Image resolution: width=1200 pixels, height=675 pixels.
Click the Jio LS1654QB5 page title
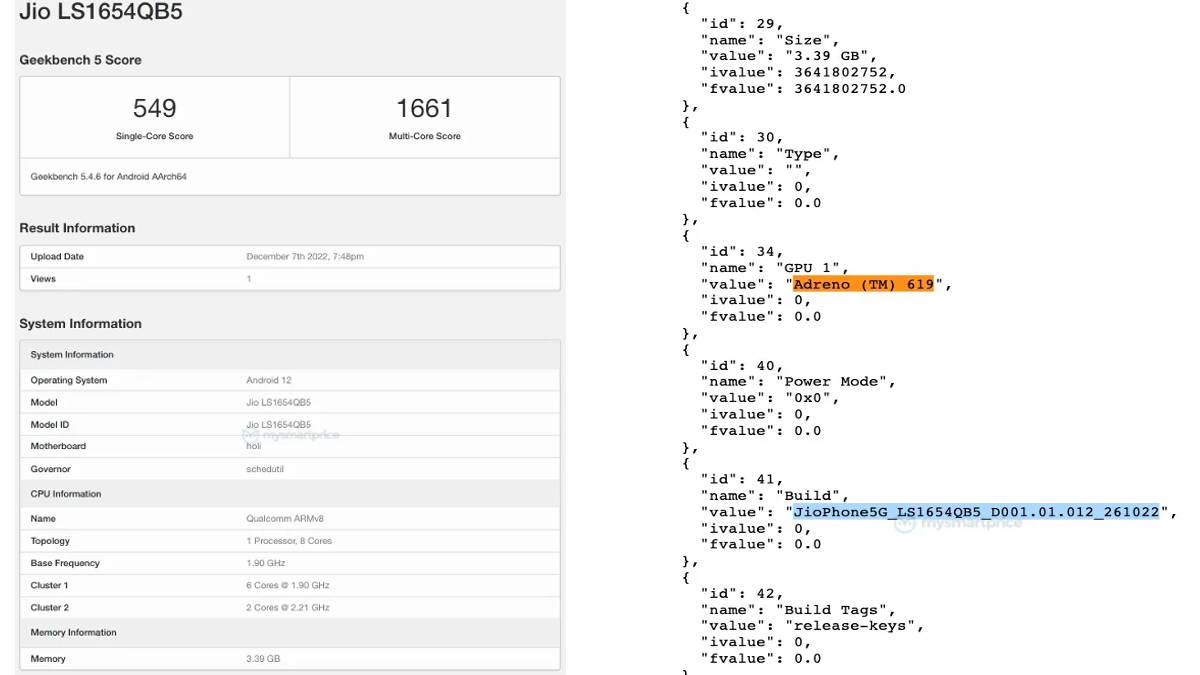(101, 14)
